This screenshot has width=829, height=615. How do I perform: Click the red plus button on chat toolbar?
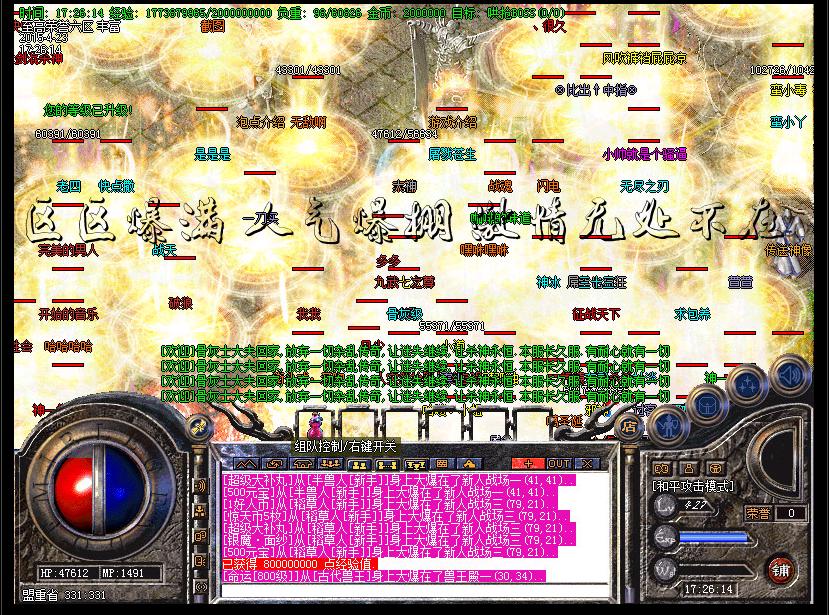527,464
